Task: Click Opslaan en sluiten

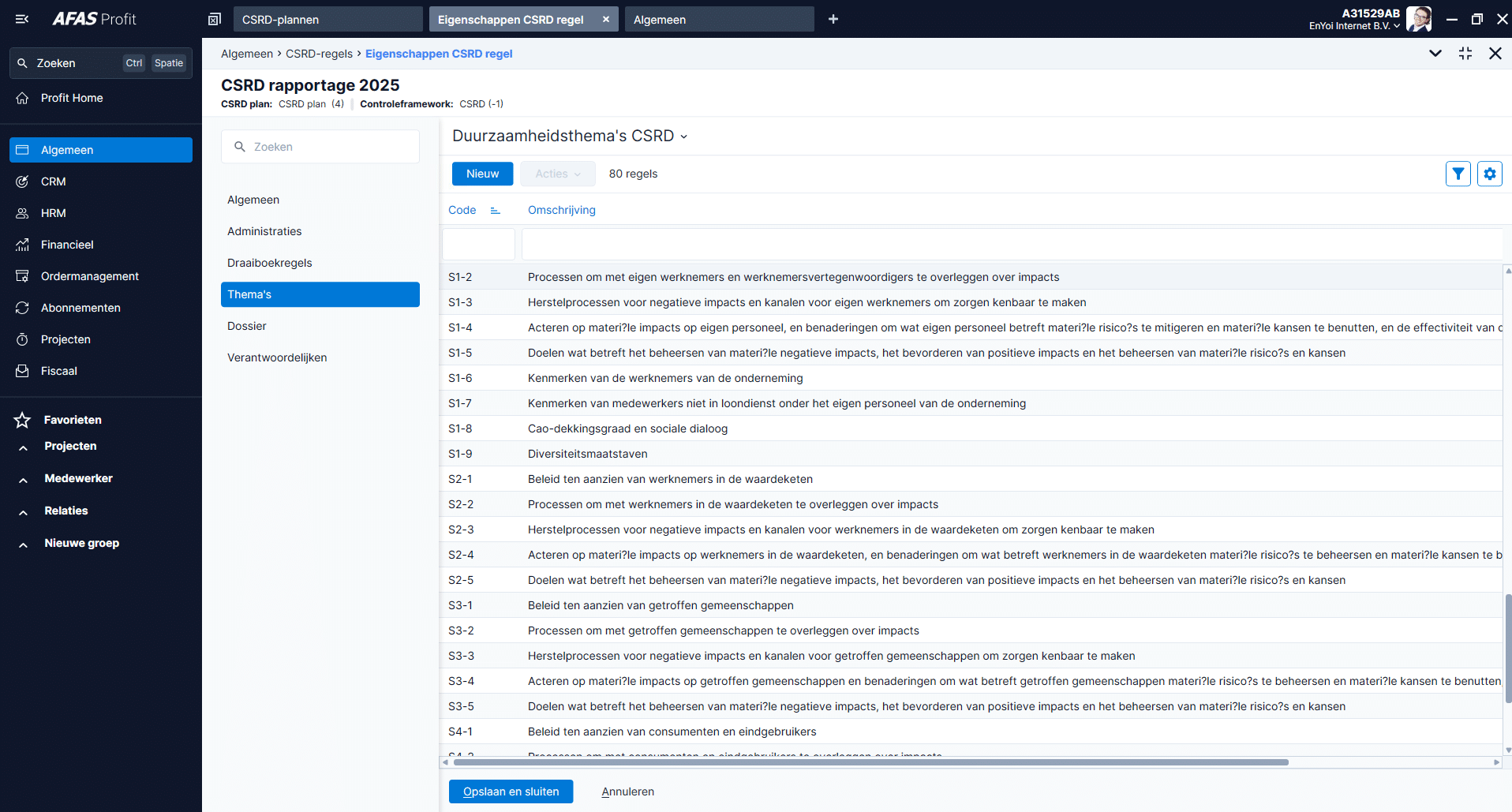Action: (x=511, y=791)
